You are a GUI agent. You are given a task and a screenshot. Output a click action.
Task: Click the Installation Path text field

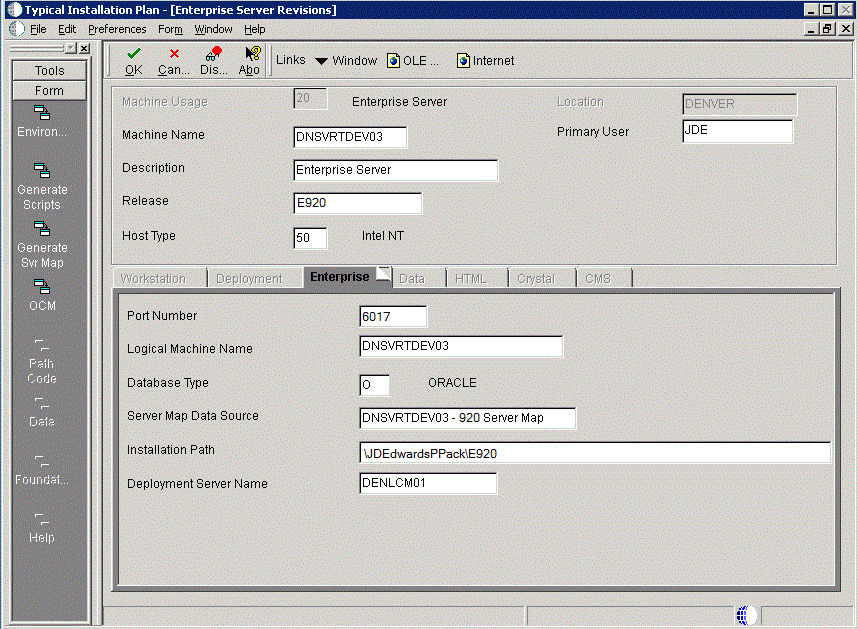coord(595,453)
